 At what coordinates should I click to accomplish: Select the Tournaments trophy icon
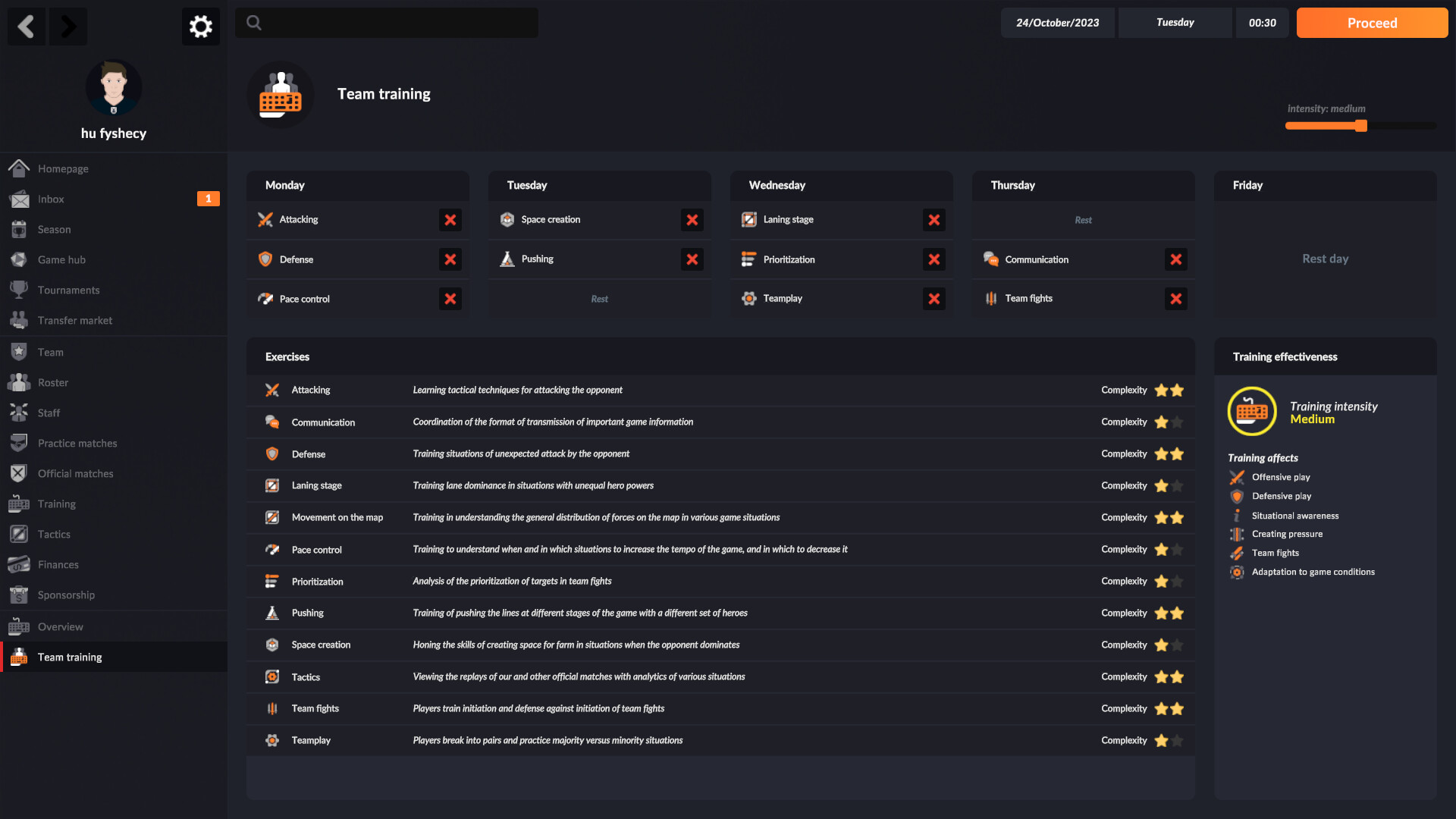pyautogui.click(x=18, y=290)
